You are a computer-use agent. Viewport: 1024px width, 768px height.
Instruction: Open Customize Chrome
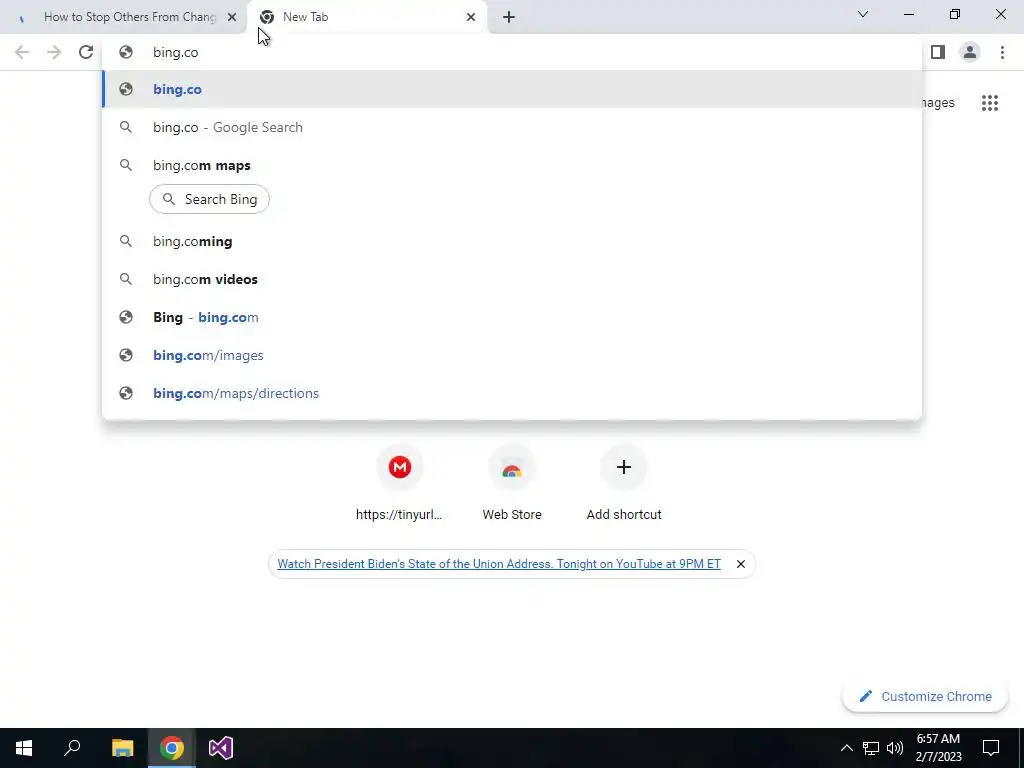pos(925,697)
